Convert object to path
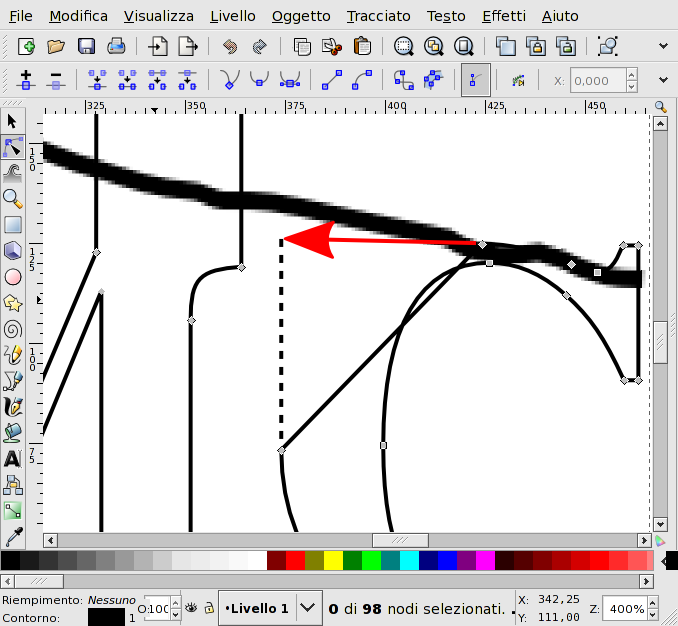The height and width of the screenshot is (626, 678). coord(403,80)
